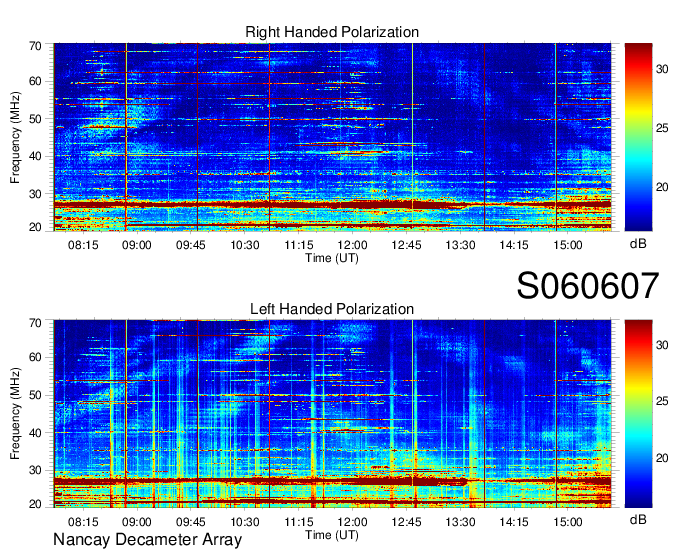Viewport: 680px width, 552px height.
Task: Click the 20 dB tick on Right Handed color bar
Action: click(662, 187)
